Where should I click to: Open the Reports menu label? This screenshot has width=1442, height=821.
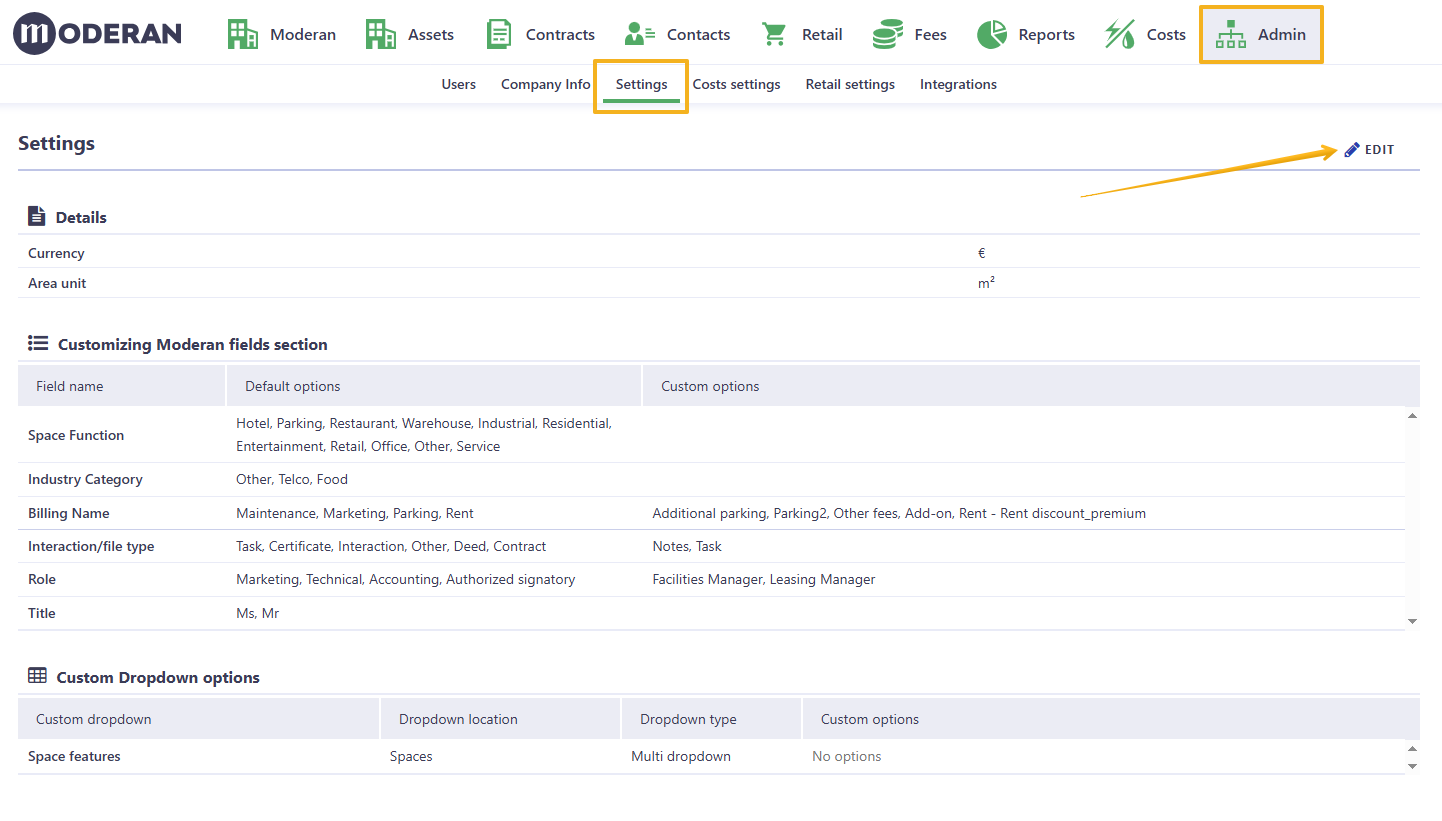coord(1046,34)
